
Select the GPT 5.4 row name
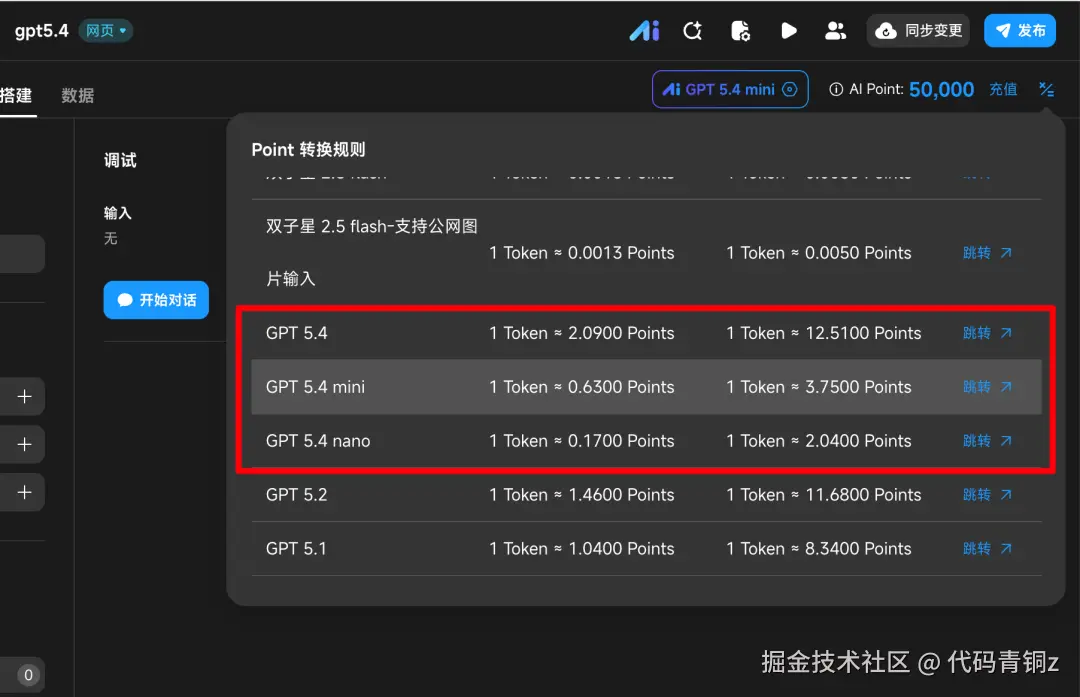coord(297,333)
